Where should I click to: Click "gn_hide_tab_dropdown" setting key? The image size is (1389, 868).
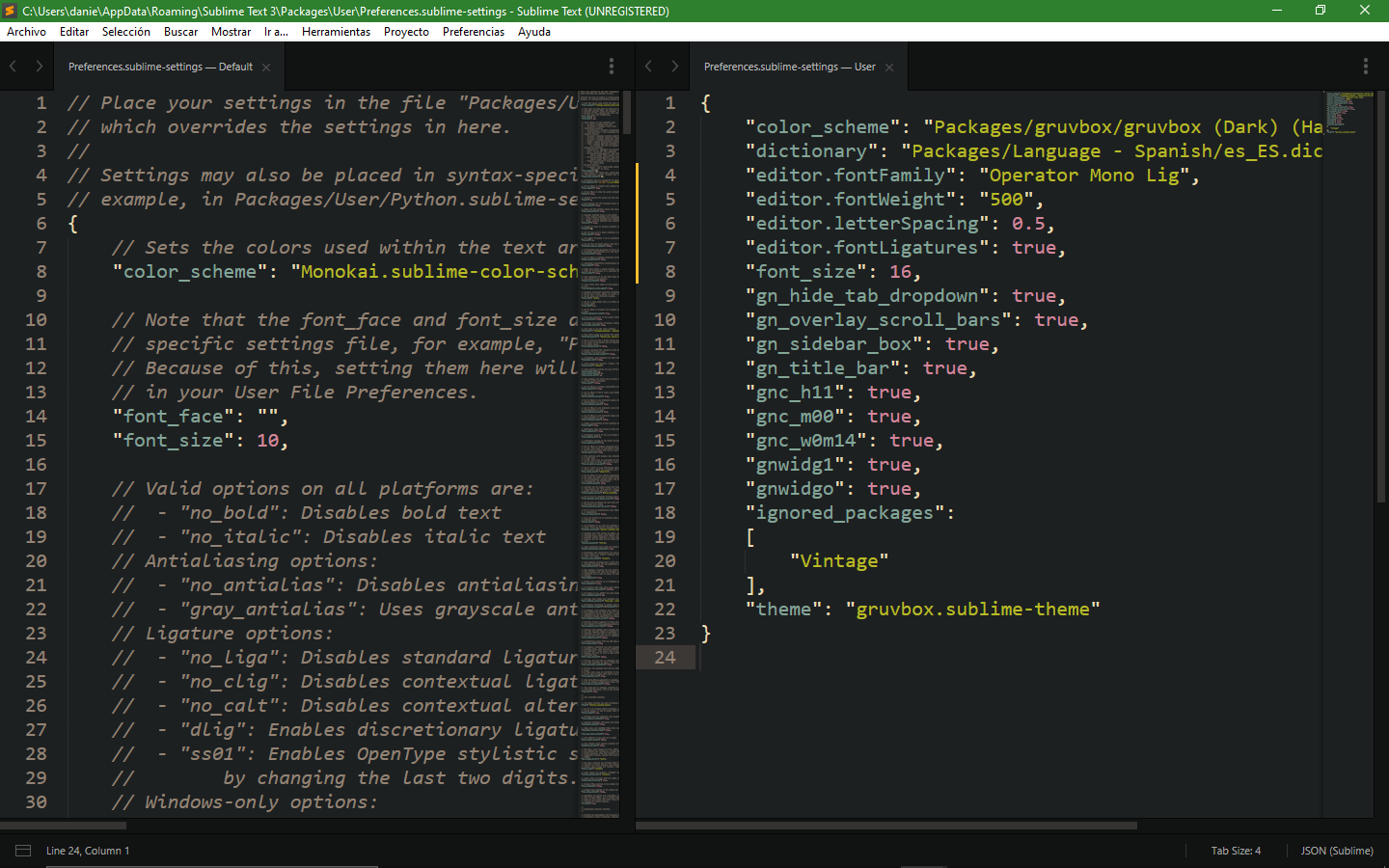pos(866,296)
